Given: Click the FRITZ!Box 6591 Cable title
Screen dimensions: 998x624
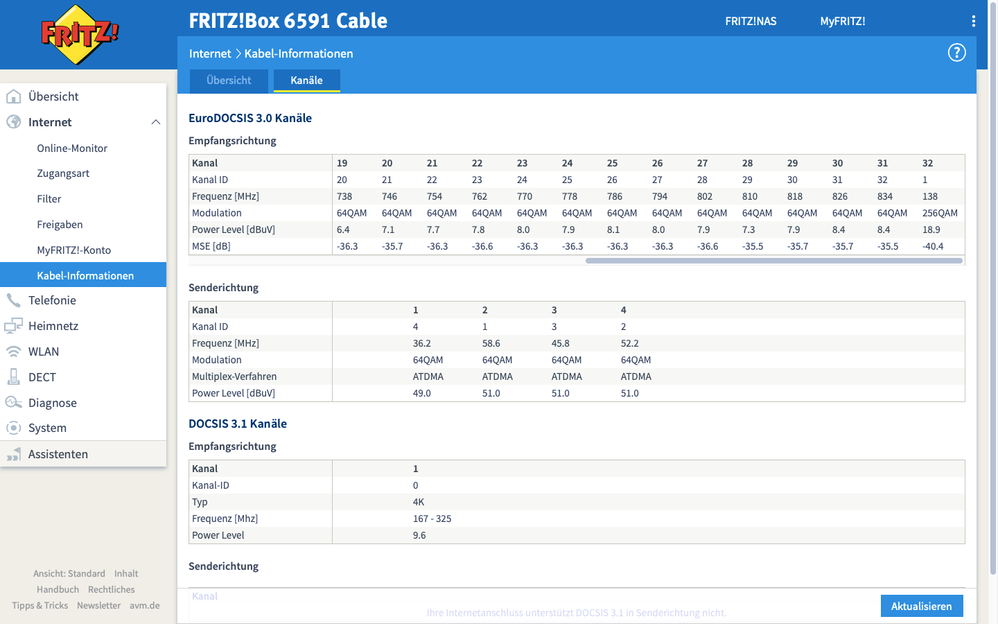Looking at the screenshot, I should (288, 21).
